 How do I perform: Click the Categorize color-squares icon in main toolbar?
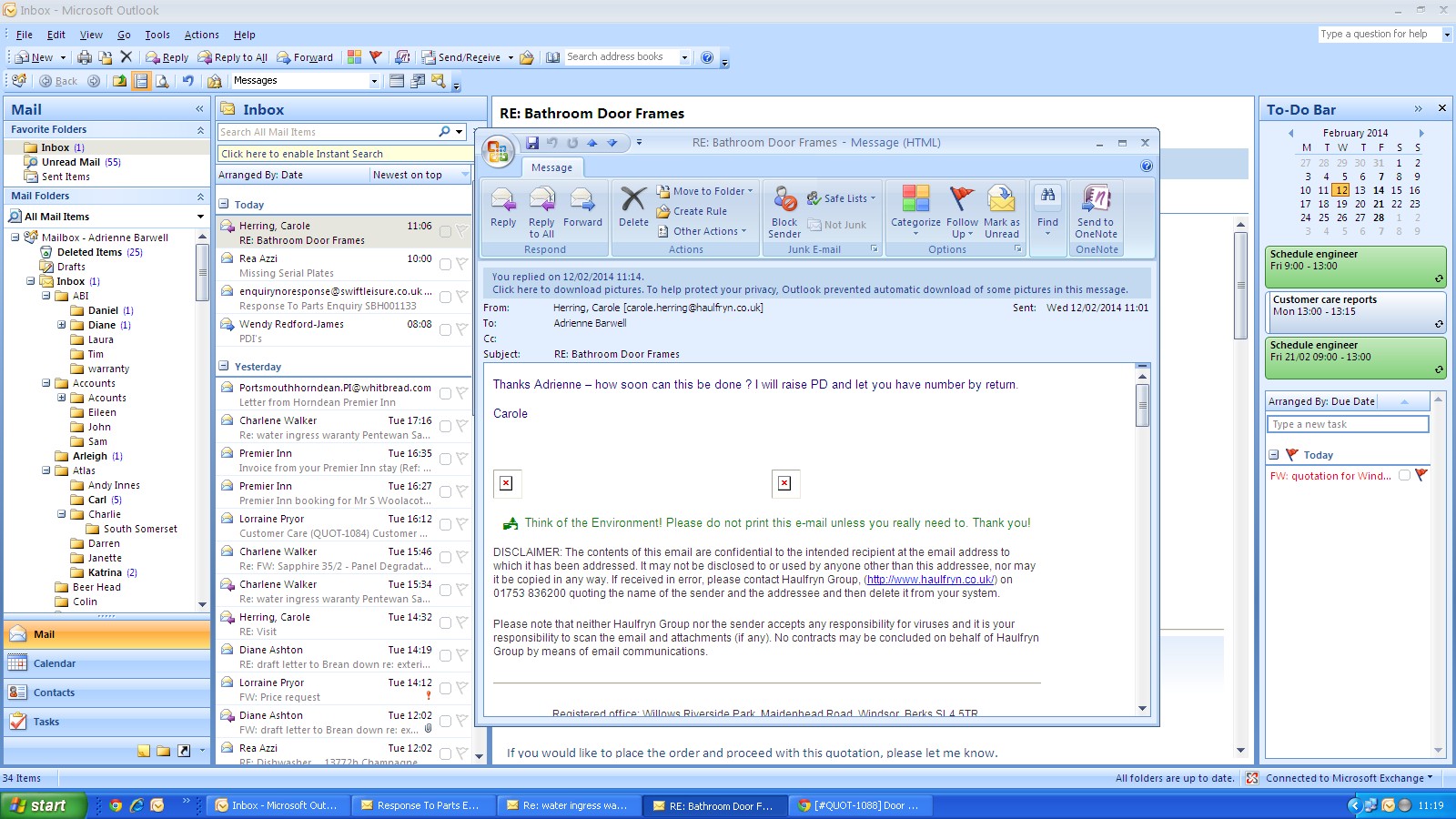354,57
